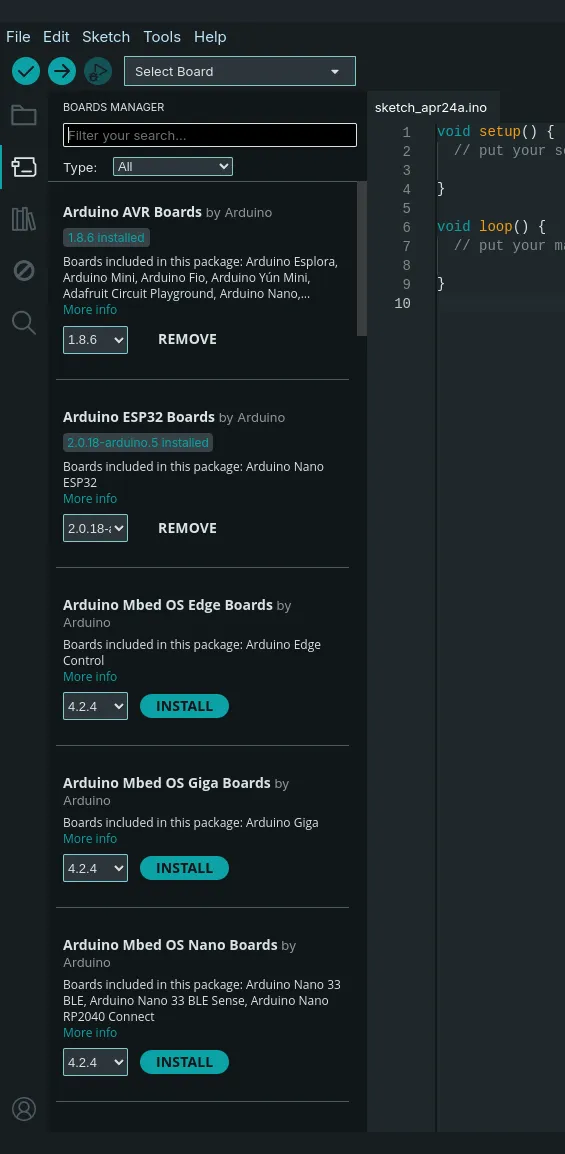Click the Upload arrow icon
The height and width of the screenshot is (1154, 565).
click(x=62, y=71)
